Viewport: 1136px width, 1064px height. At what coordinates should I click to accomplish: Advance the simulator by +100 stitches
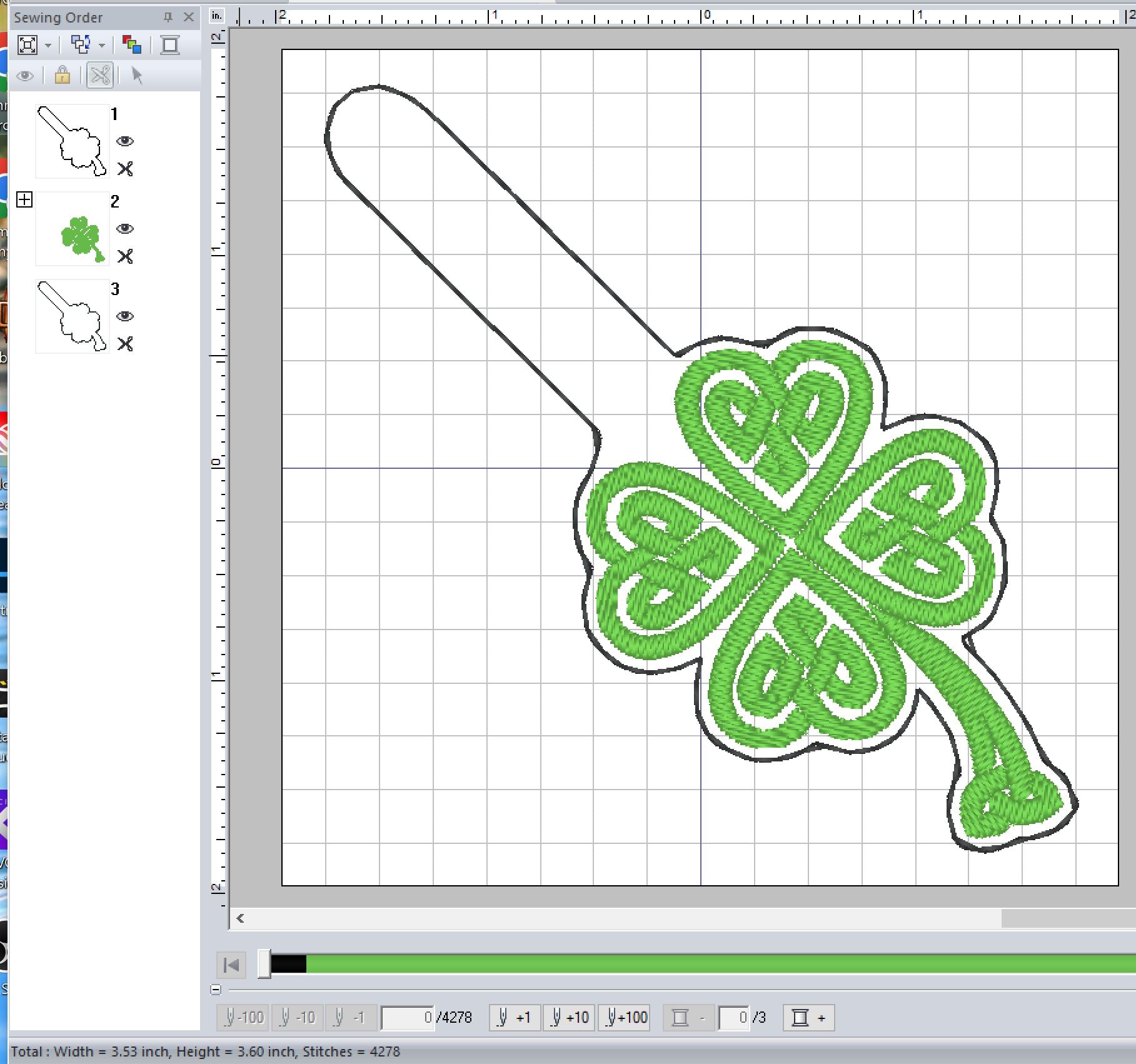pos(626,1018)
